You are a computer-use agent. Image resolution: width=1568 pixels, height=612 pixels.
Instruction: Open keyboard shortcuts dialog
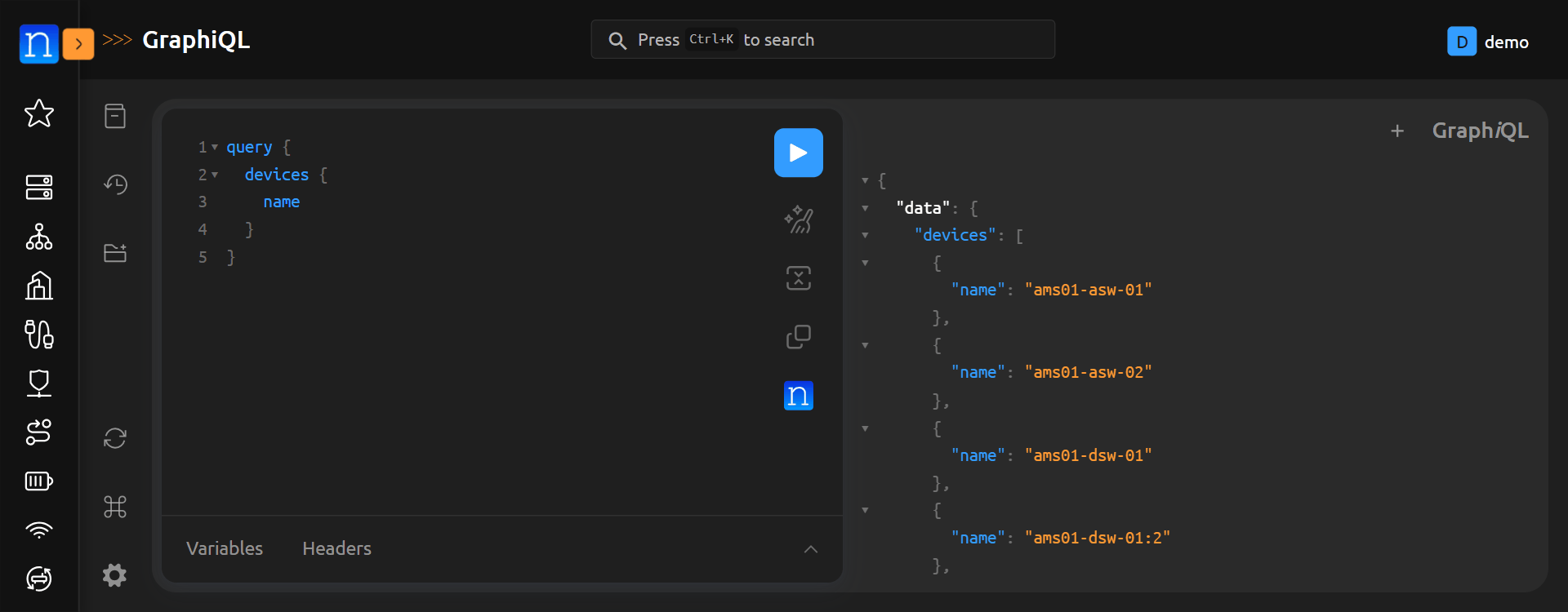tap(115, 507)
